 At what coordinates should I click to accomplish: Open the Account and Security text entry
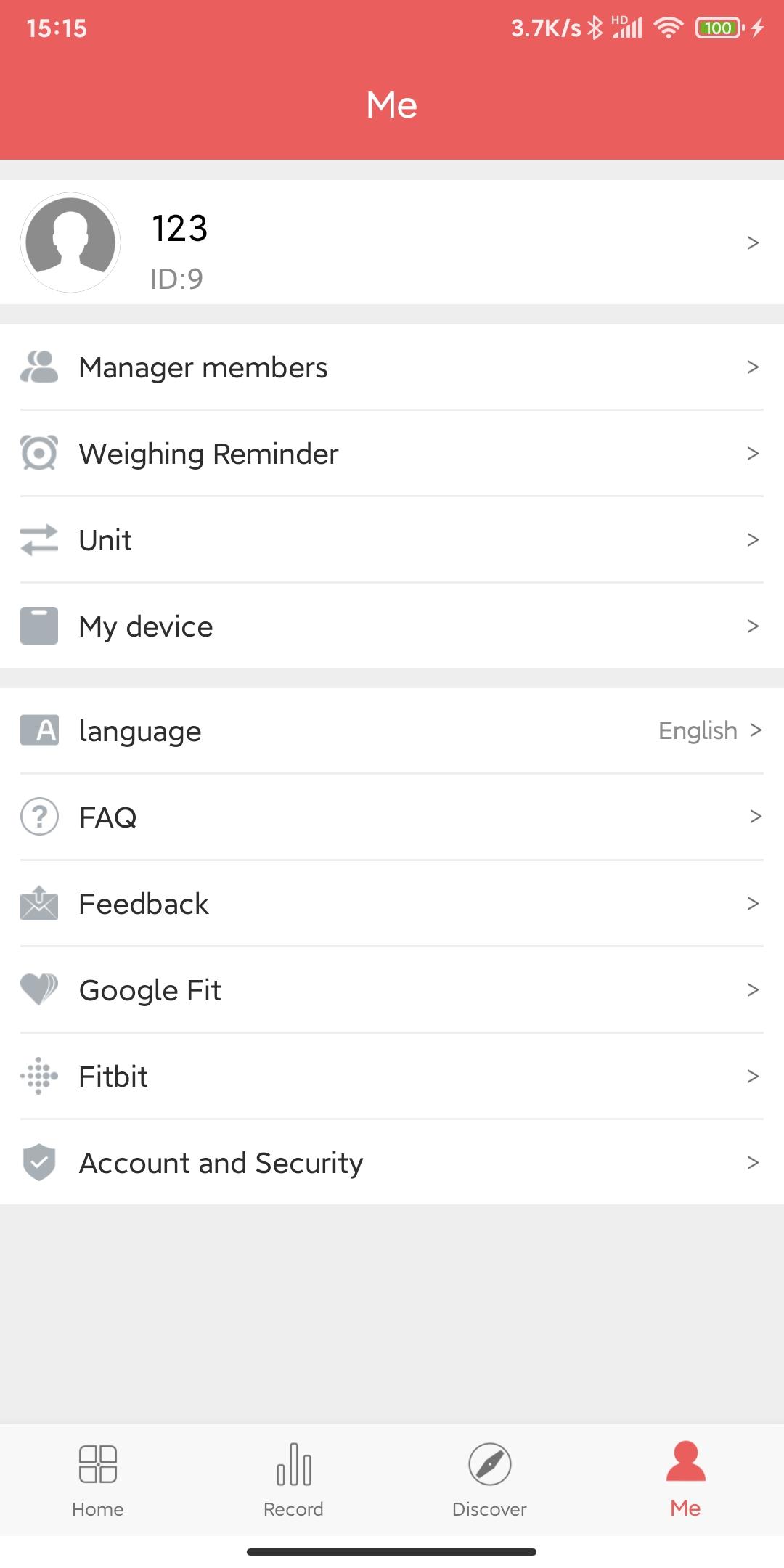221,1162
